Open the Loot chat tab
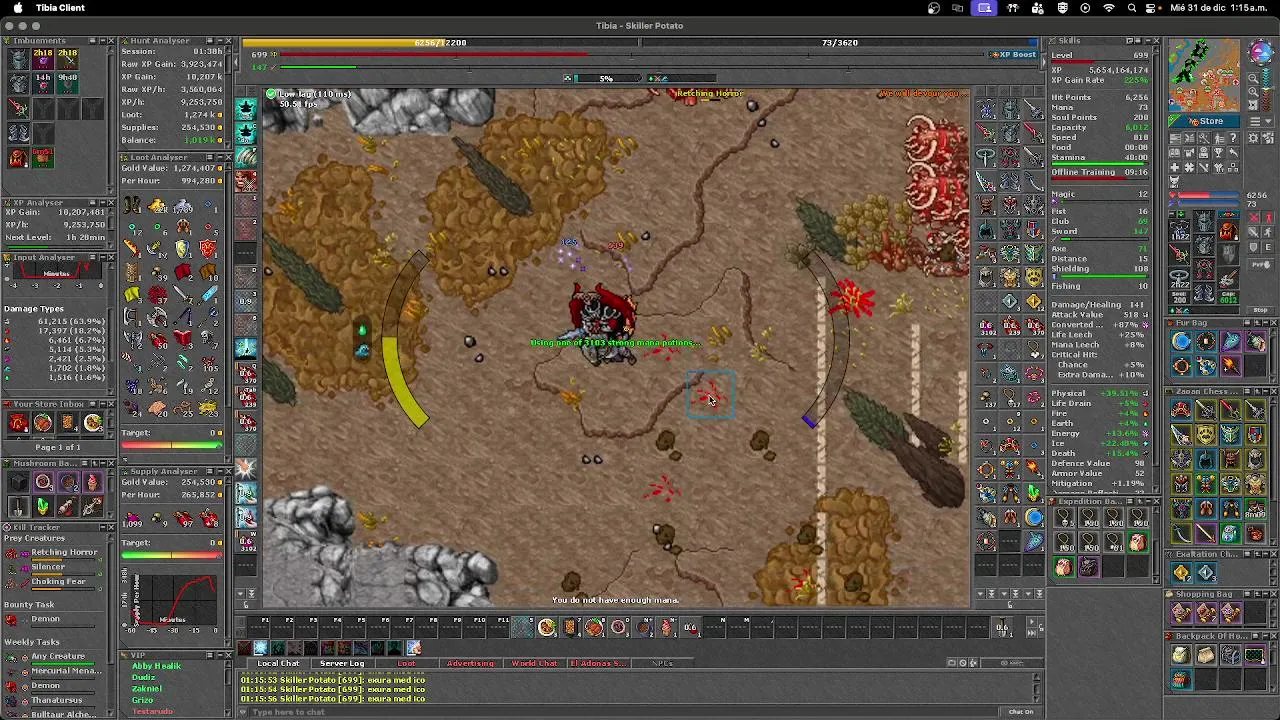 click(x=406, y=663)
